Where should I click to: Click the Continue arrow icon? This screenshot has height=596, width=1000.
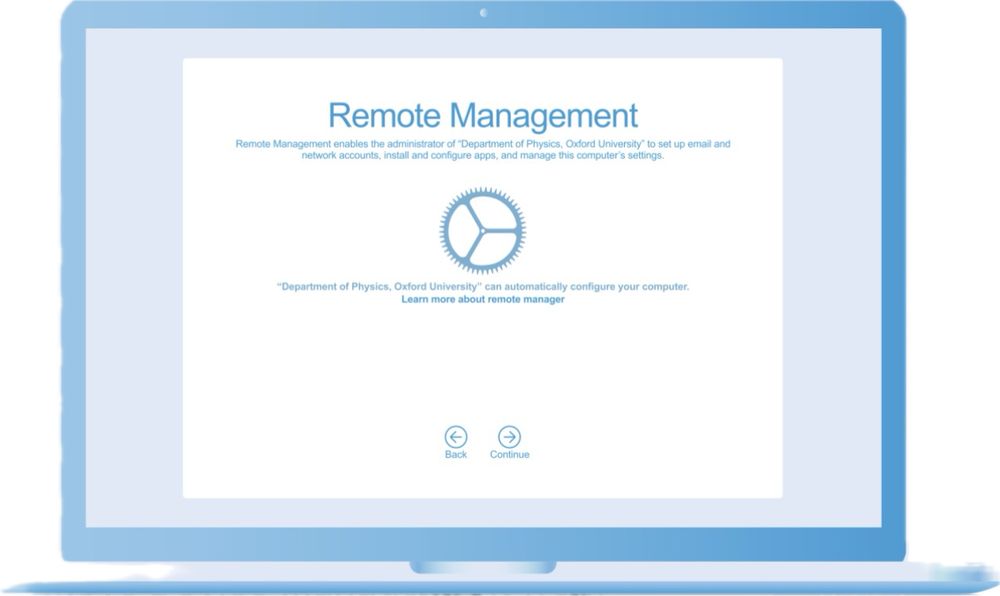509,437
